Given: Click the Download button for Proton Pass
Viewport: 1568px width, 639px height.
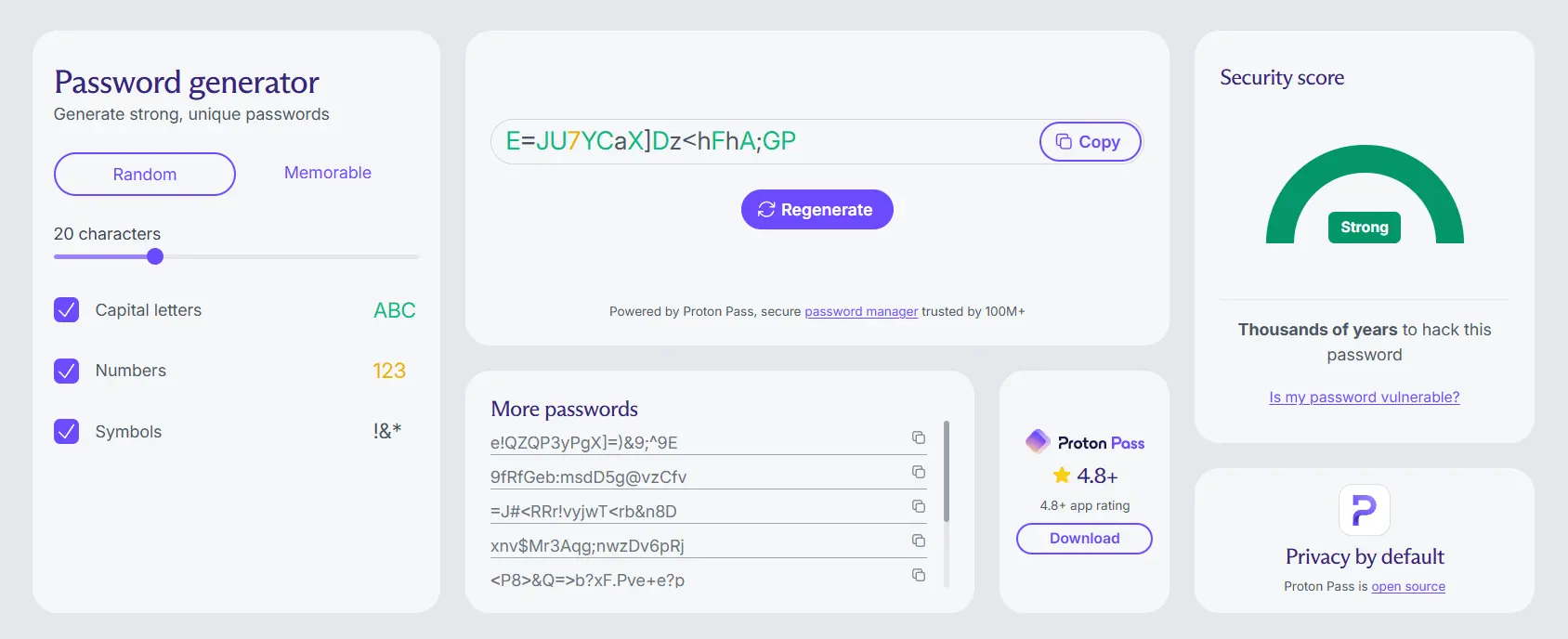Looking at the screenshot, I should coord(1084,539).
